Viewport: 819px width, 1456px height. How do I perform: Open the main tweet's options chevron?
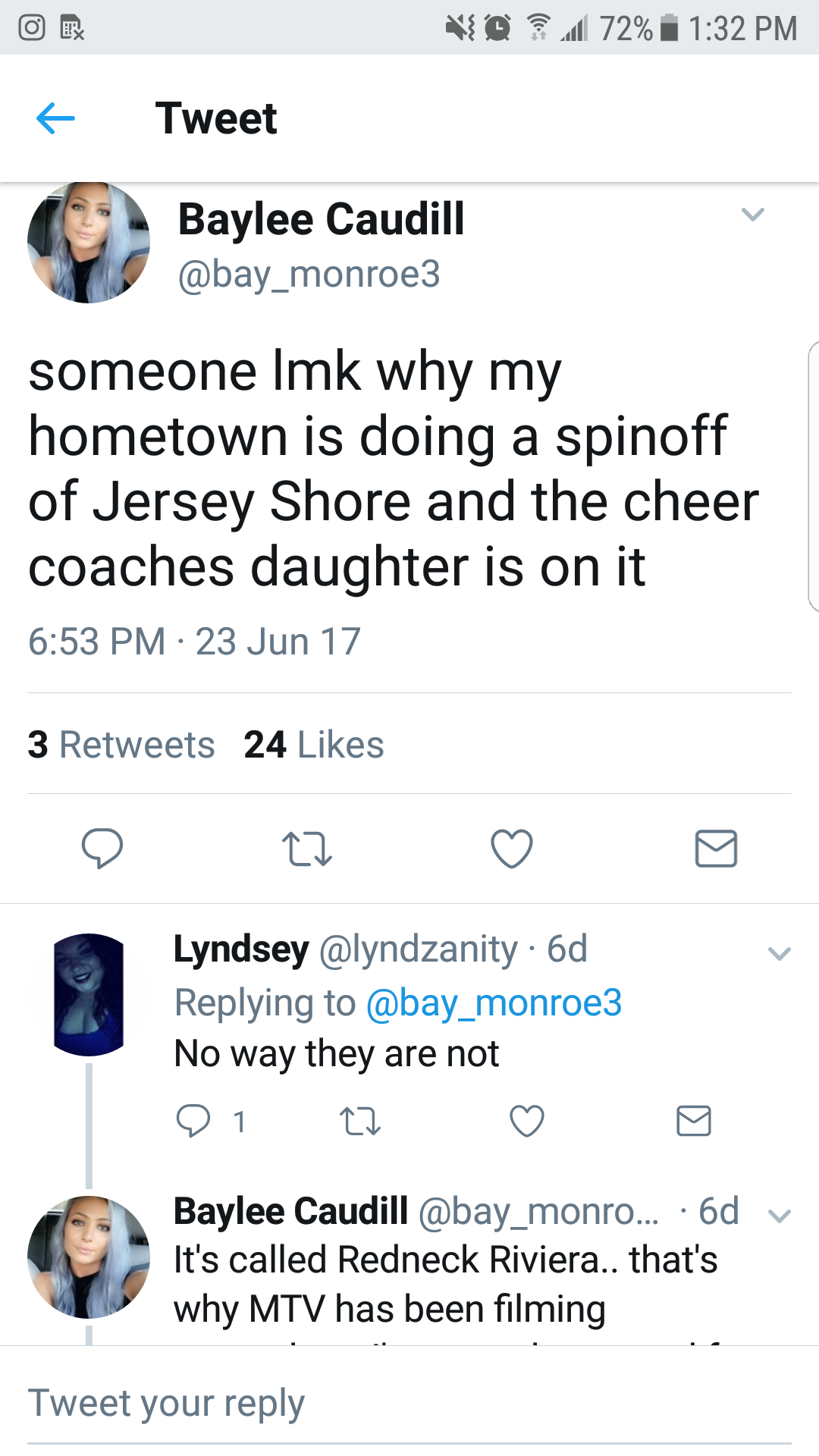[752, 215]
